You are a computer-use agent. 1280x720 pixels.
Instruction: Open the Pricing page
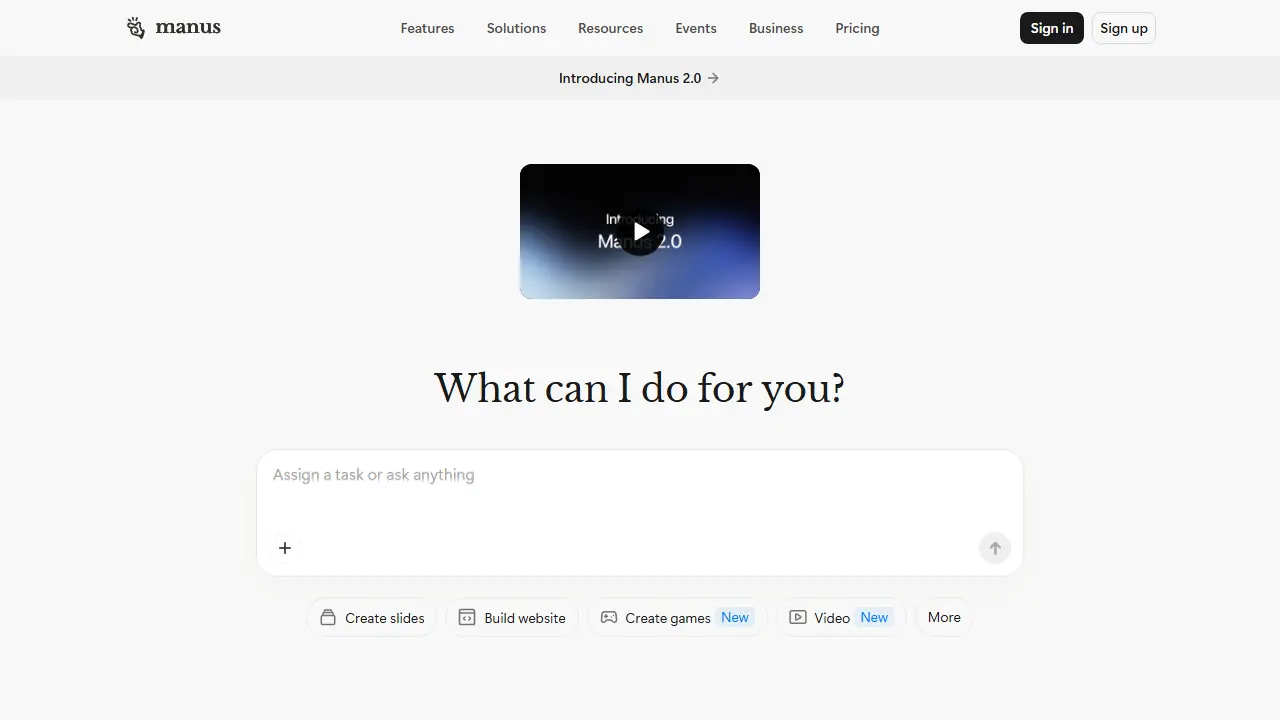coord(857,28)
